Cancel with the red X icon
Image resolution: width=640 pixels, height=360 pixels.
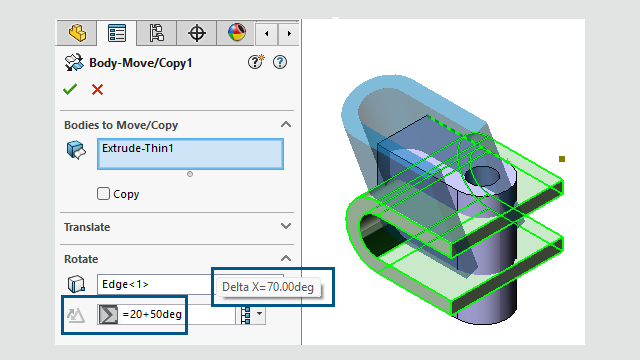[98, 89]
